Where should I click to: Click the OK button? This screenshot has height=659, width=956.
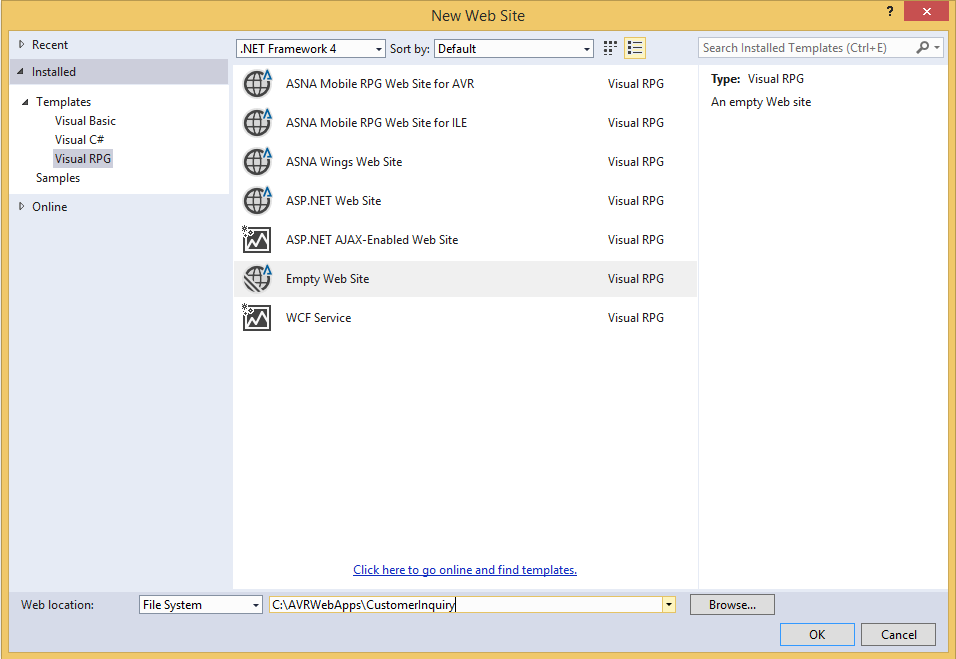(817, 635)
